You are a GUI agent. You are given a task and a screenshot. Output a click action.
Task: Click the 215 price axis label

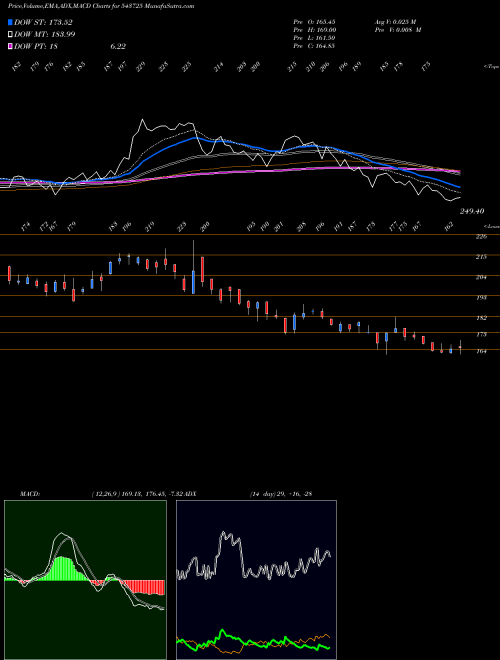pos(481,257)
